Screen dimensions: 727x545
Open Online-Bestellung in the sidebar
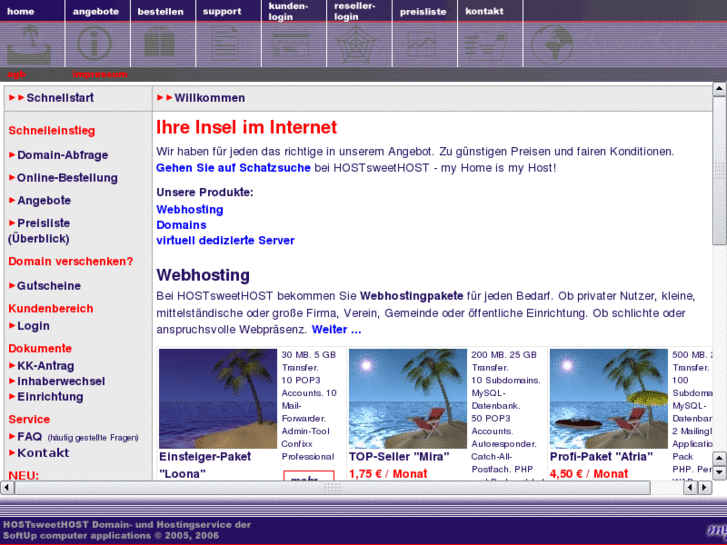67,178
